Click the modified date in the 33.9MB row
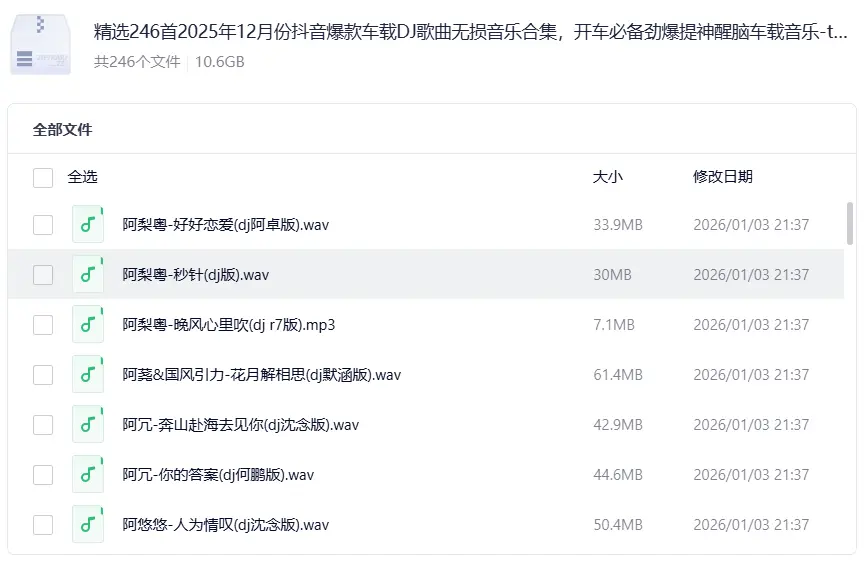 point(751,225)
